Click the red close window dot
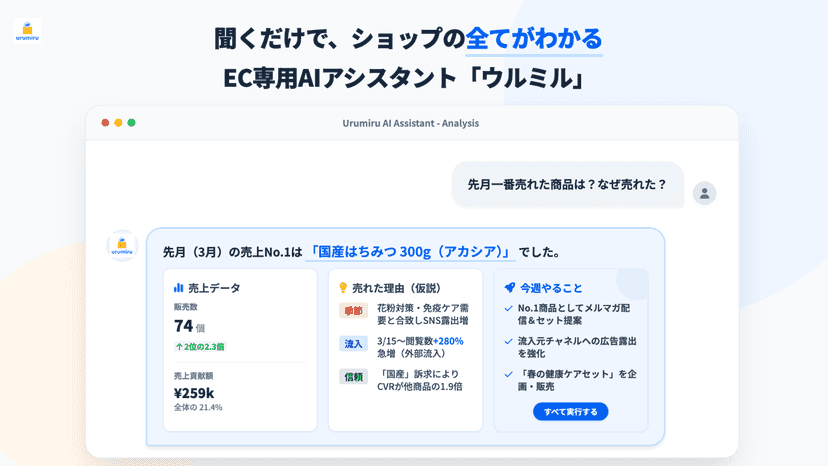828x466 pixels. (105, 123)
